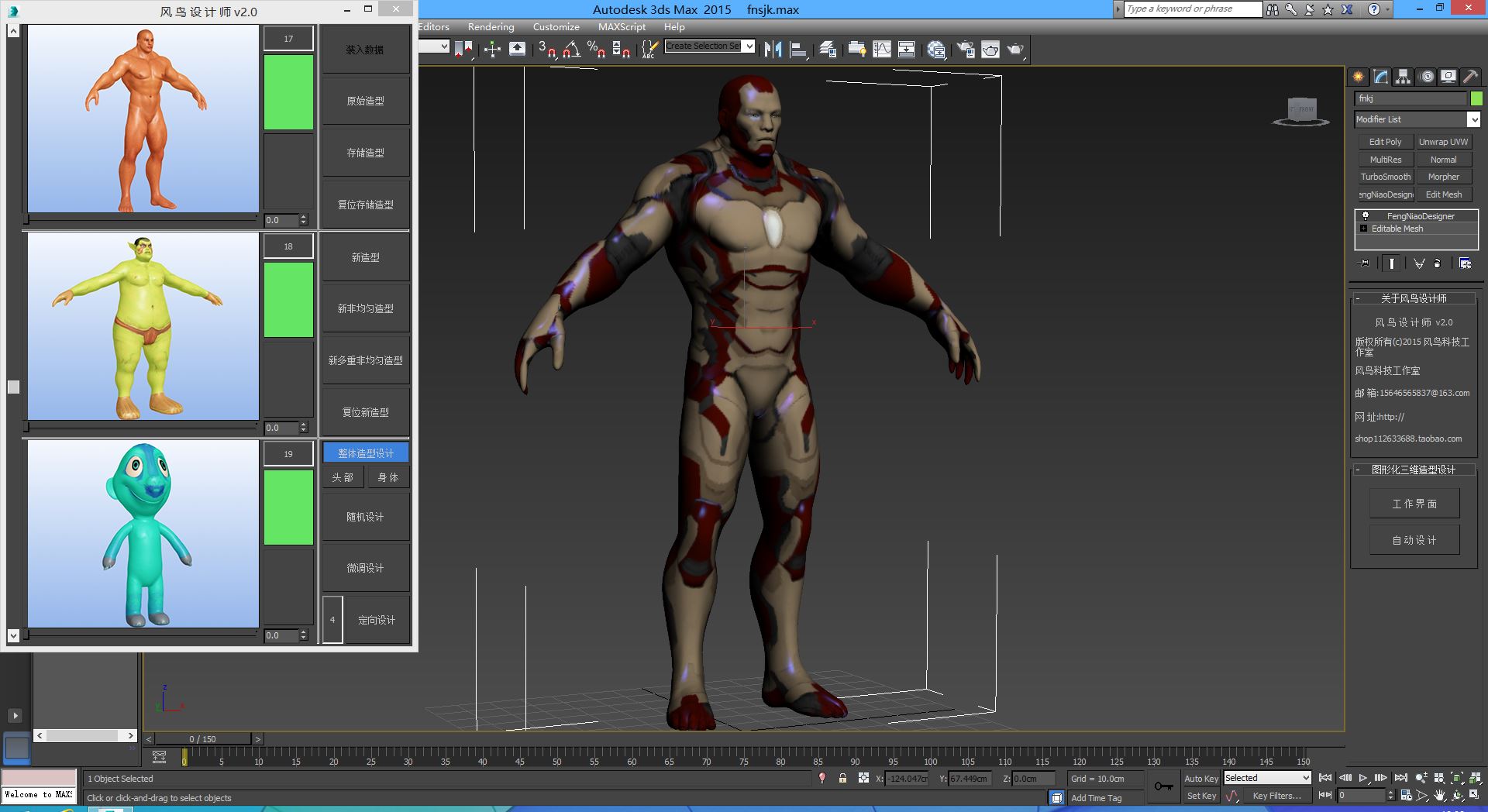Click the 随机设计 button

(365, 517)
